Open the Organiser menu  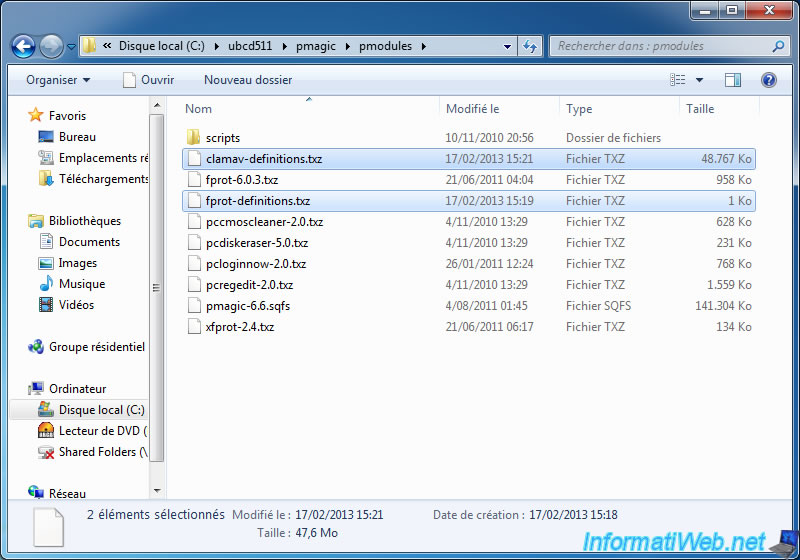58,80
